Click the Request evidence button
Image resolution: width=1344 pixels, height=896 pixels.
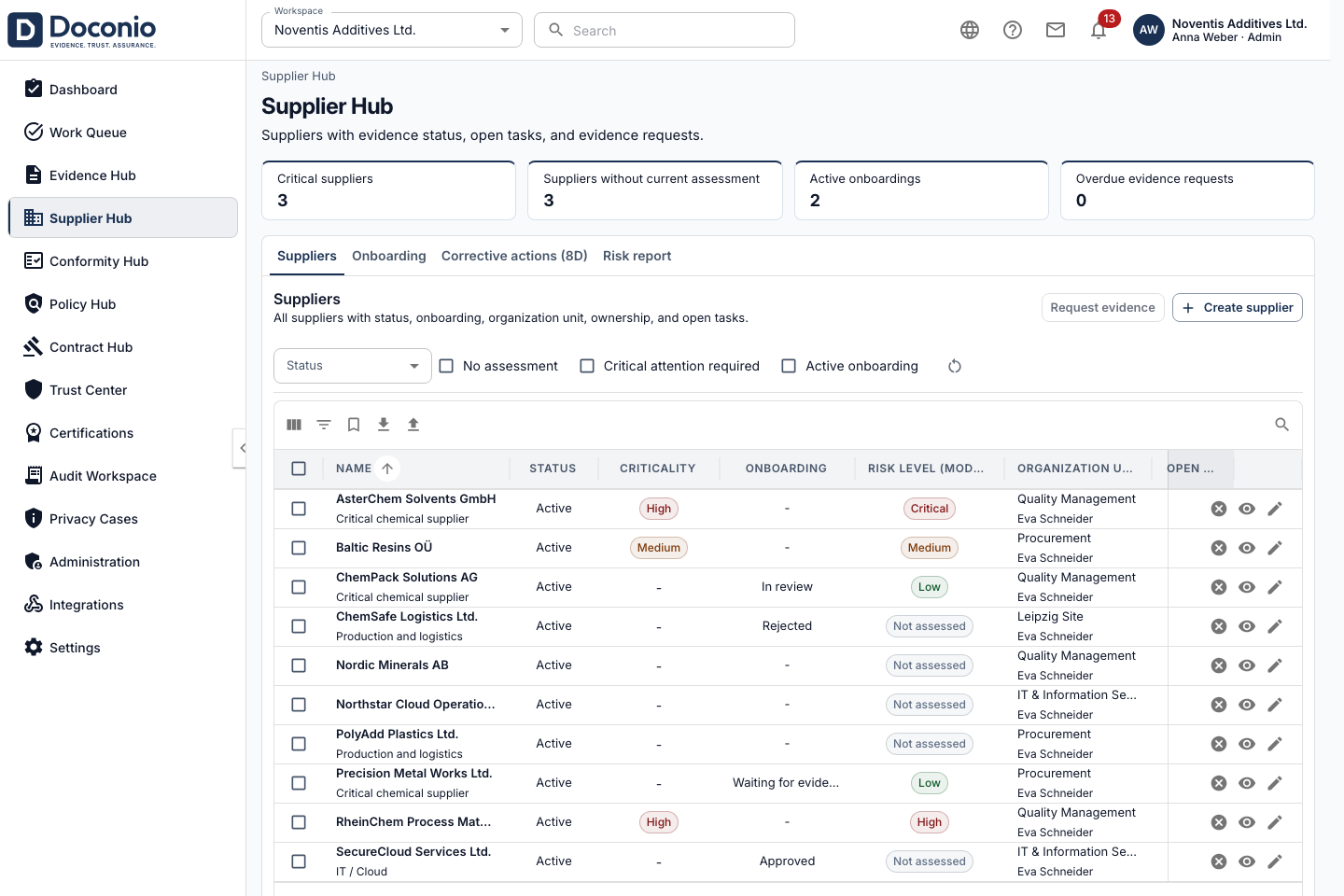click(x=1103, y=307)
